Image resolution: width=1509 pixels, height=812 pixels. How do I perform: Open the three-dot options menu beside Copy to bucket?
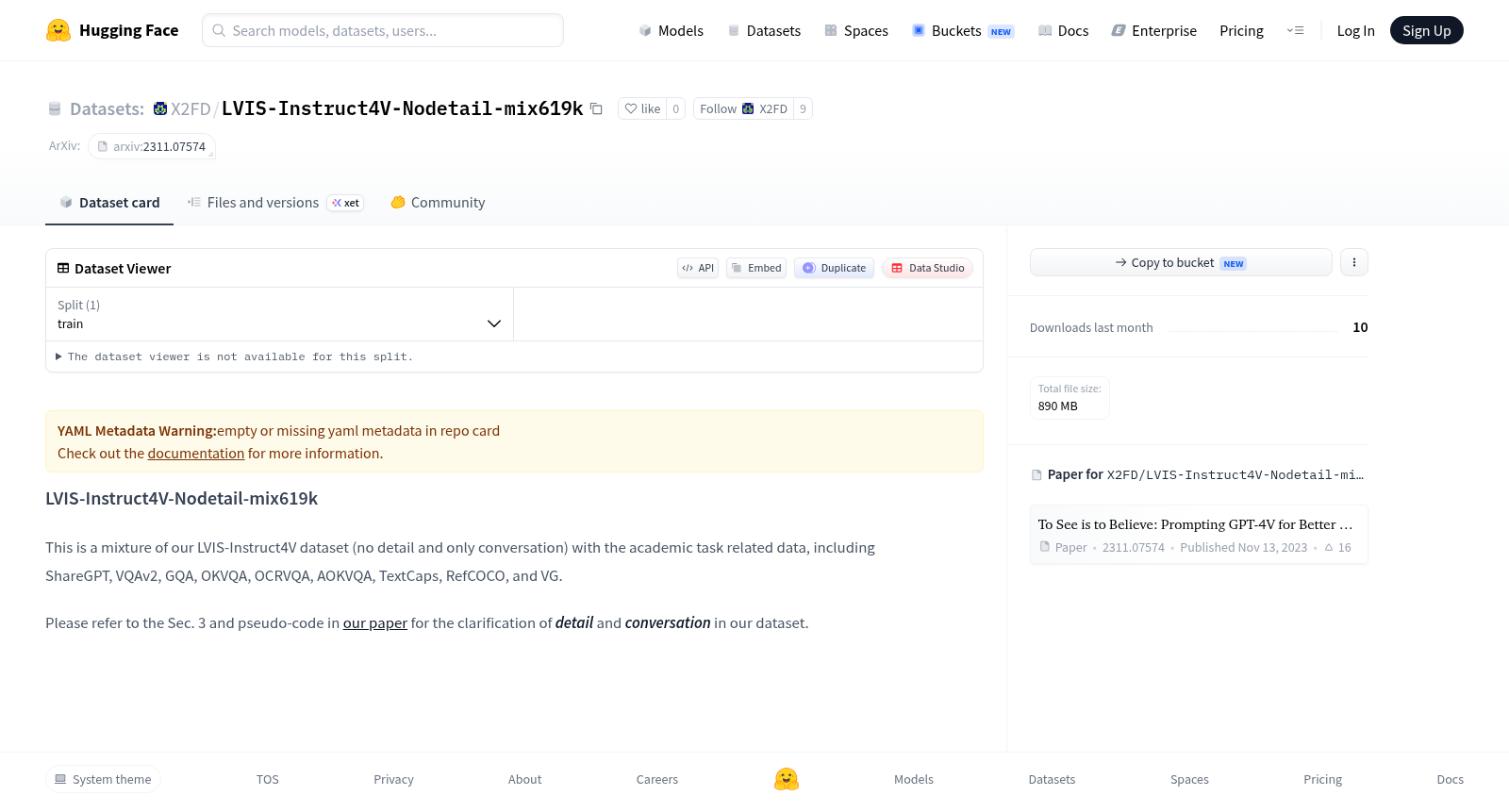[x=1354, y=262]
